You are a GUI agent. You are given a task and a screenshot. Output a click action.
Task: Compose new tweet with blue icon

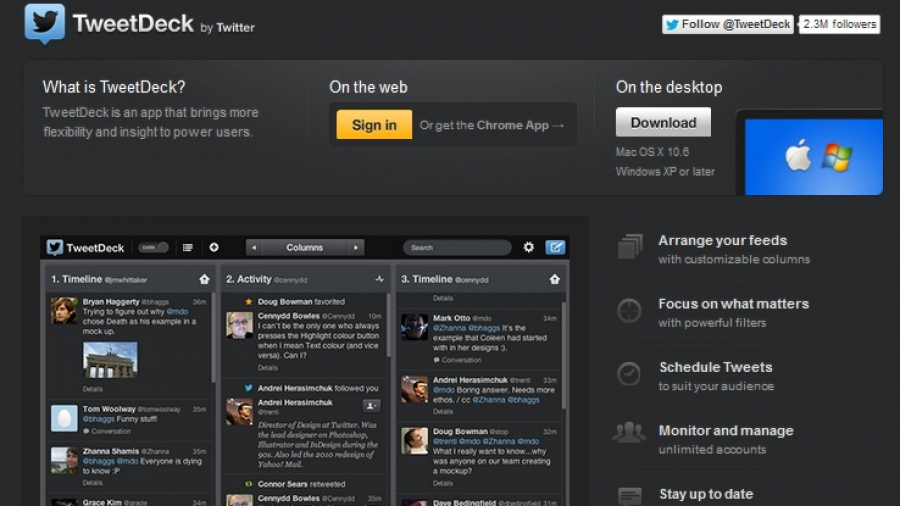point(555,247)
